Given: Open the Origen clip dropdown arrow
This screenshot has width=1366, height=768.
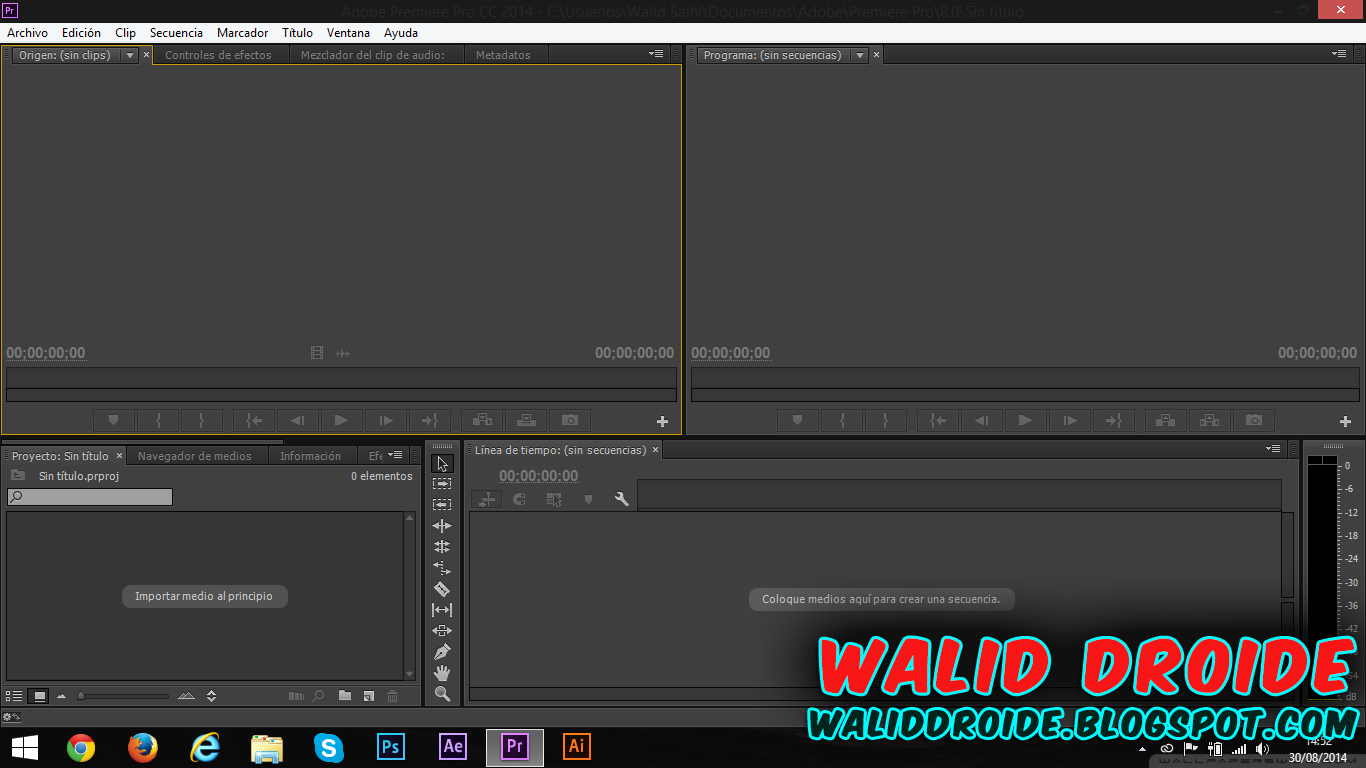Looking at the screenshot, I should (x=129, y=55).
